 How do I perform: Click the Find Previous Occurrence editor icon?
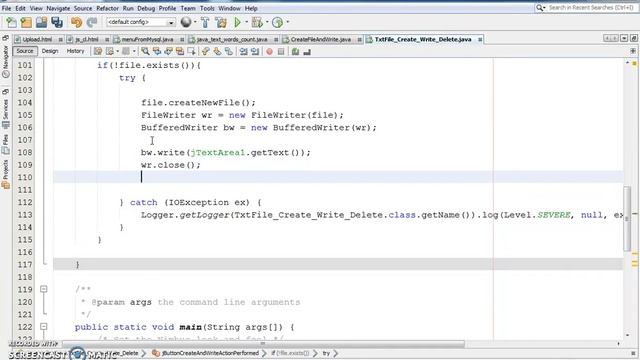click(x=157, y=51)
